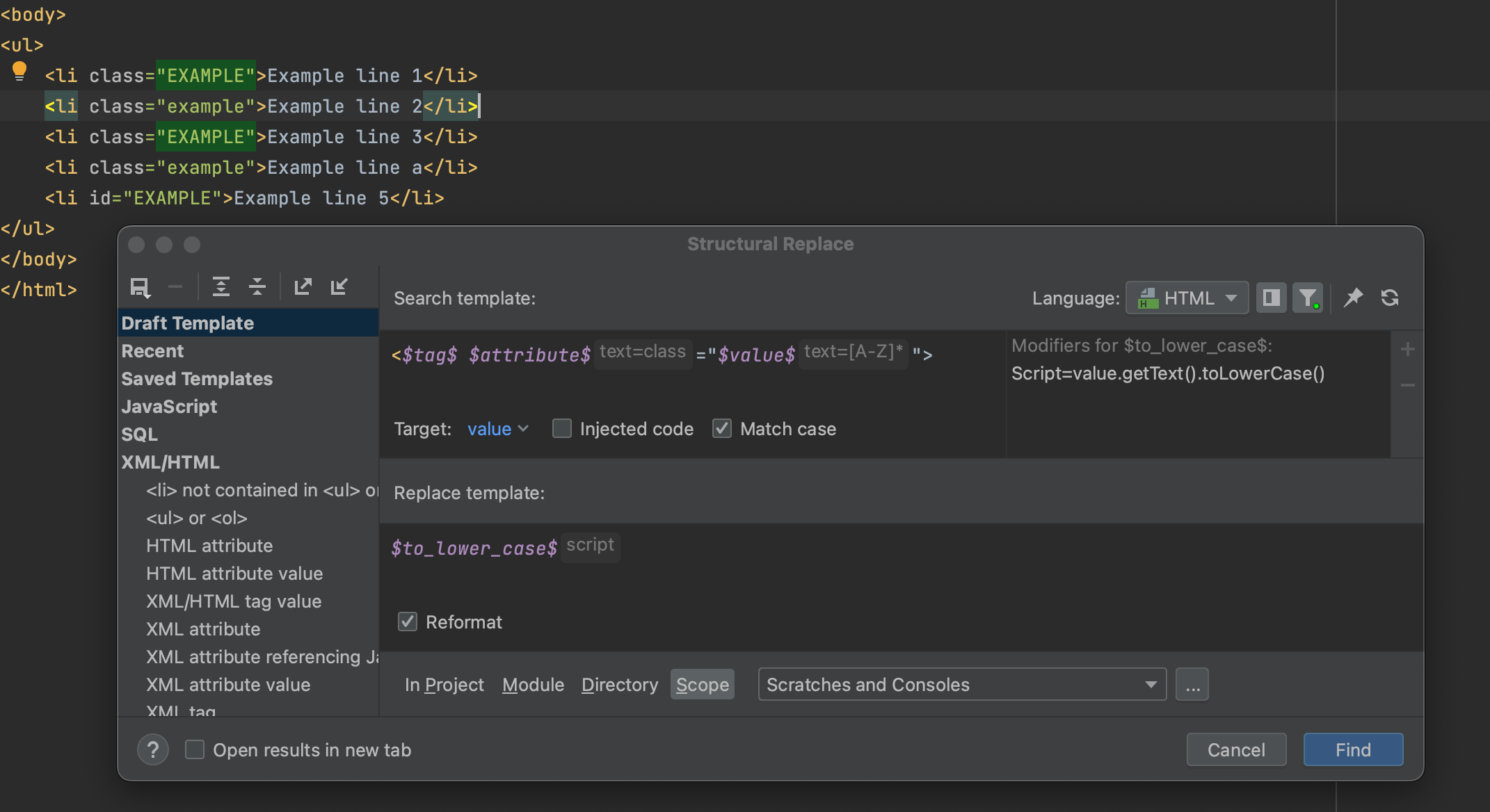Image resolution: width=1490 pixels, height=812 pixels.
Task: Click the Cancel button
Action: point(1236,749)
